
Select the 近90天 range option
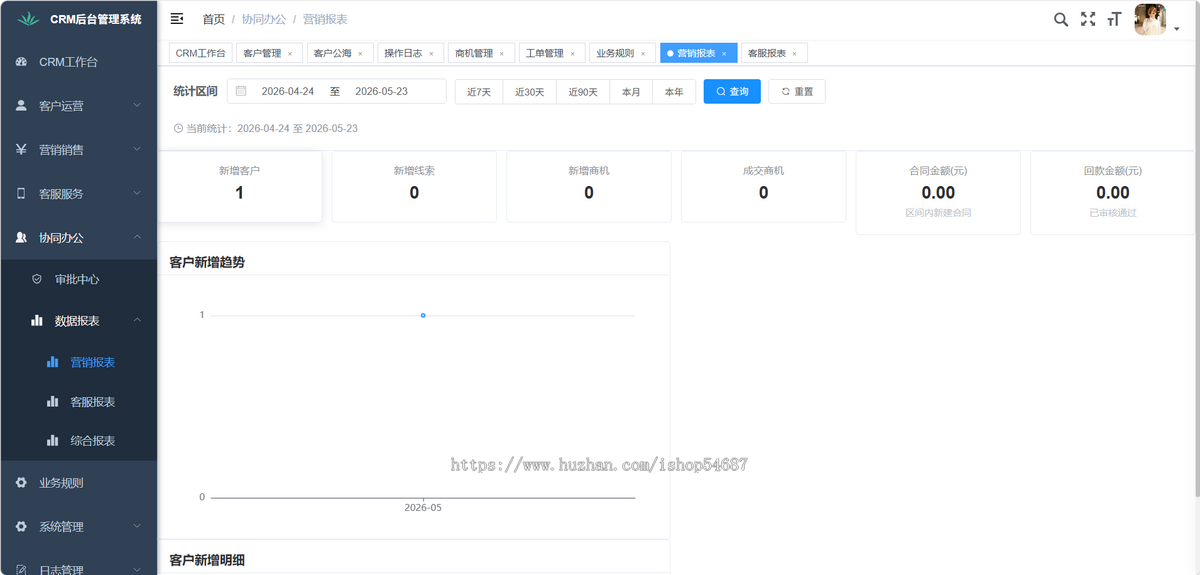[584, 91]
